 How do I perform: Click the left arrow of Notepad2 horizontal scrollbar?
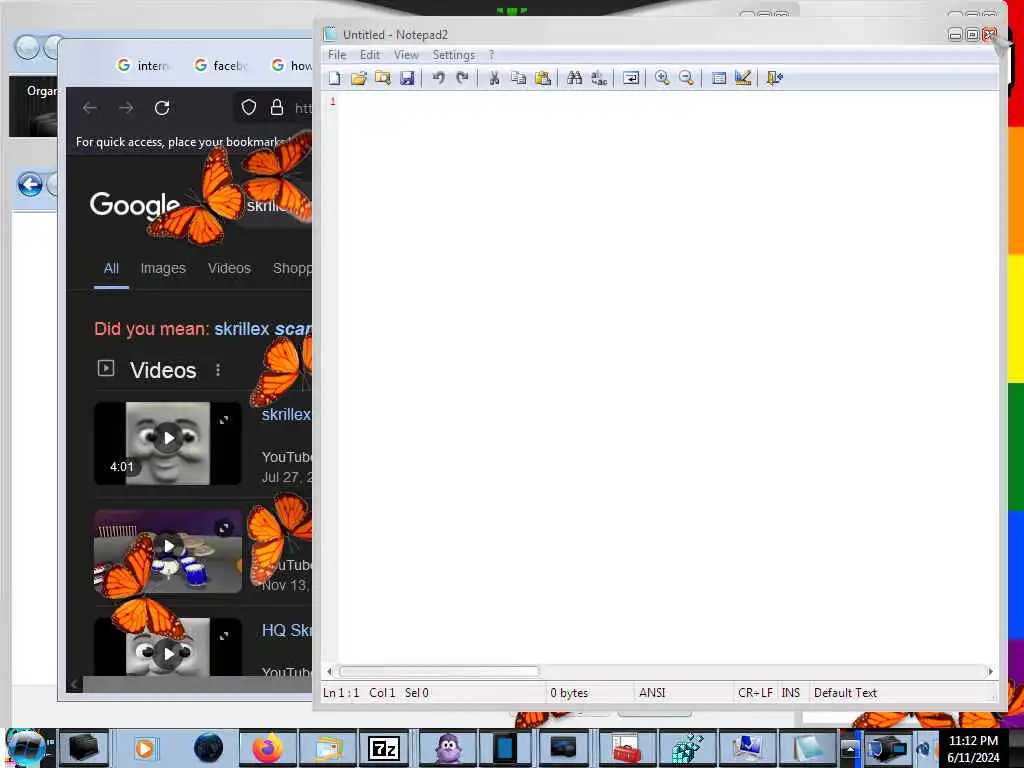329,671
